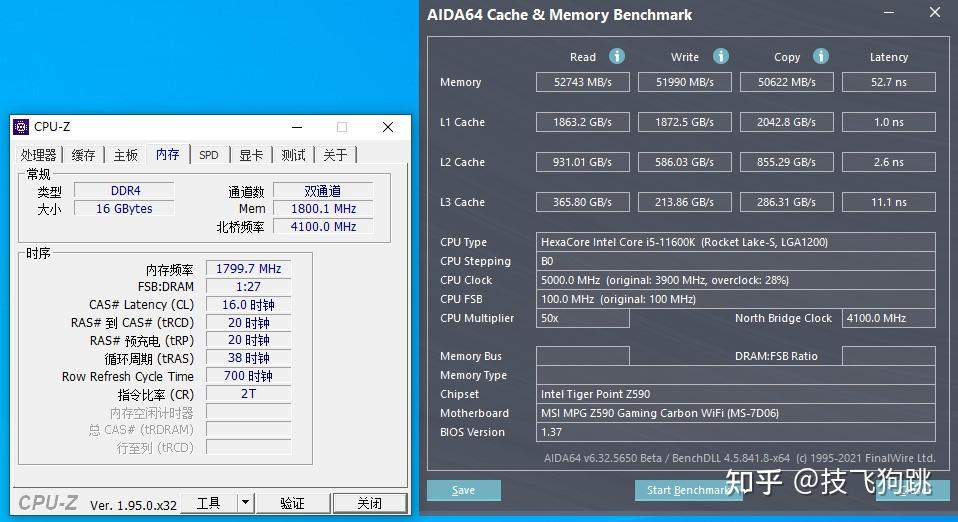The height and width of the screenshot is (522, 958).
Task: Open the 测试 tab in CPU-Z
Action: (x=293, y=155)
